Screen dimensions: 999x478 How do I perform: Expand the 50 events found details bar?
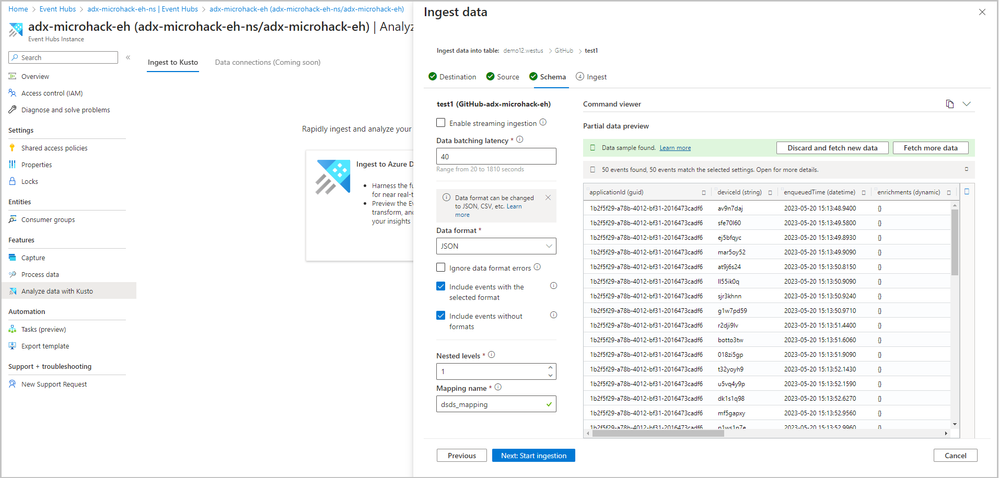click(966, 170)
